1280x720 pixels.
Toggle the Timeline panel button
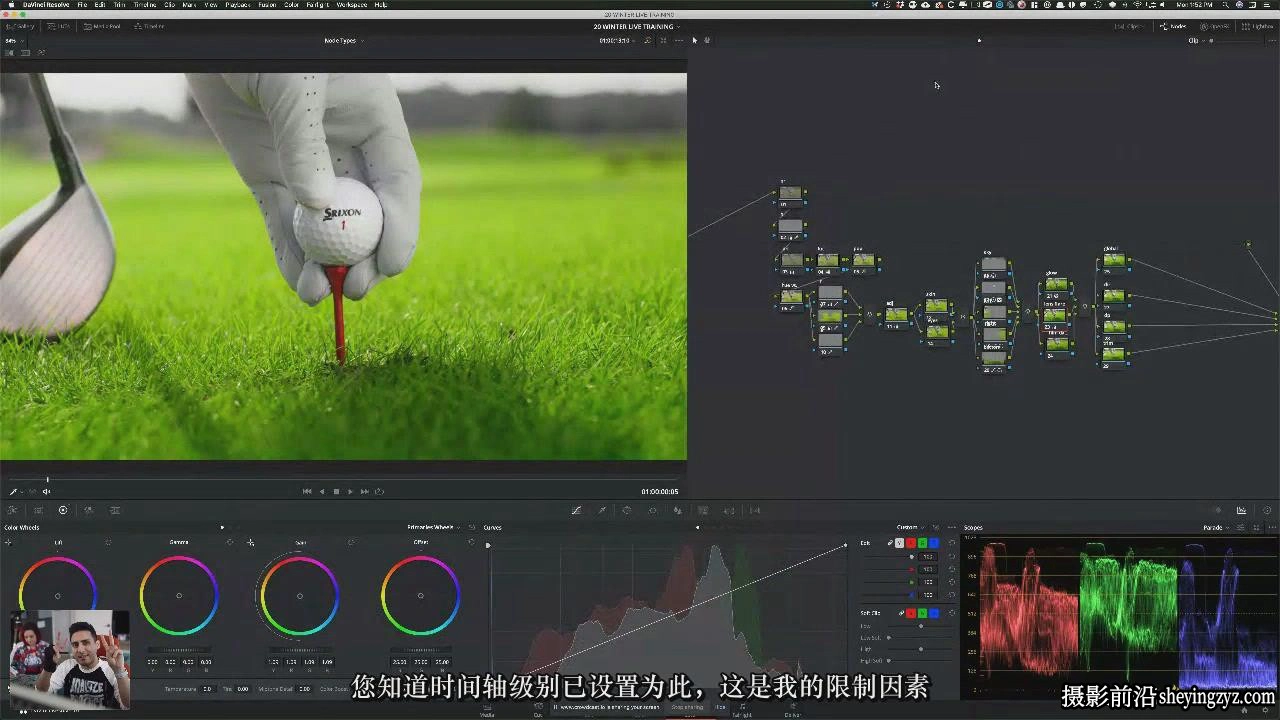point(149,26)
